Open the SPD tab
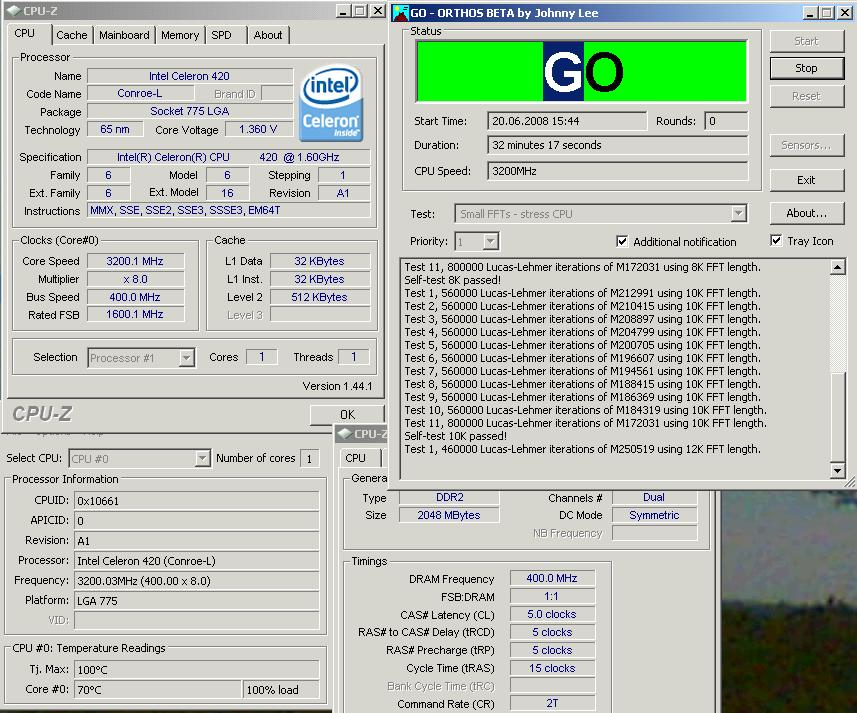The image size is (857, 713). (x=221, y=35)
